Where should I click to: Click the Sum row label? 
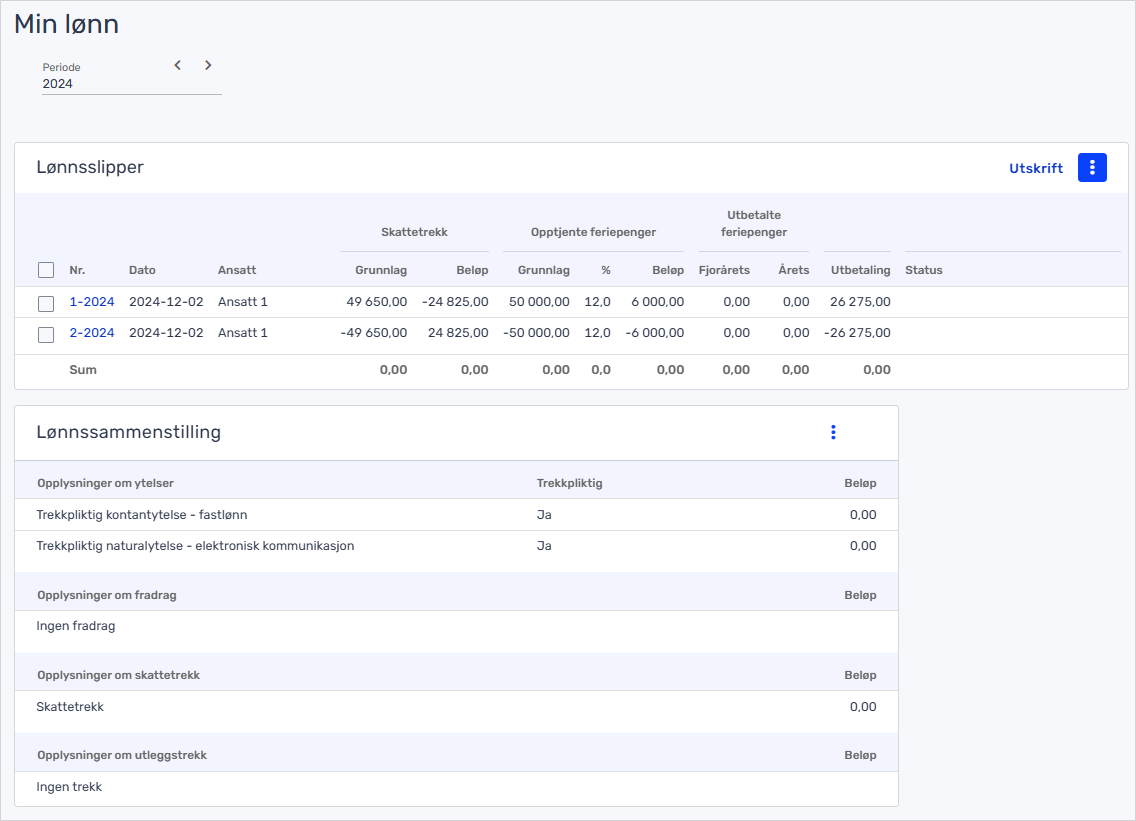(x=83, y=370)
